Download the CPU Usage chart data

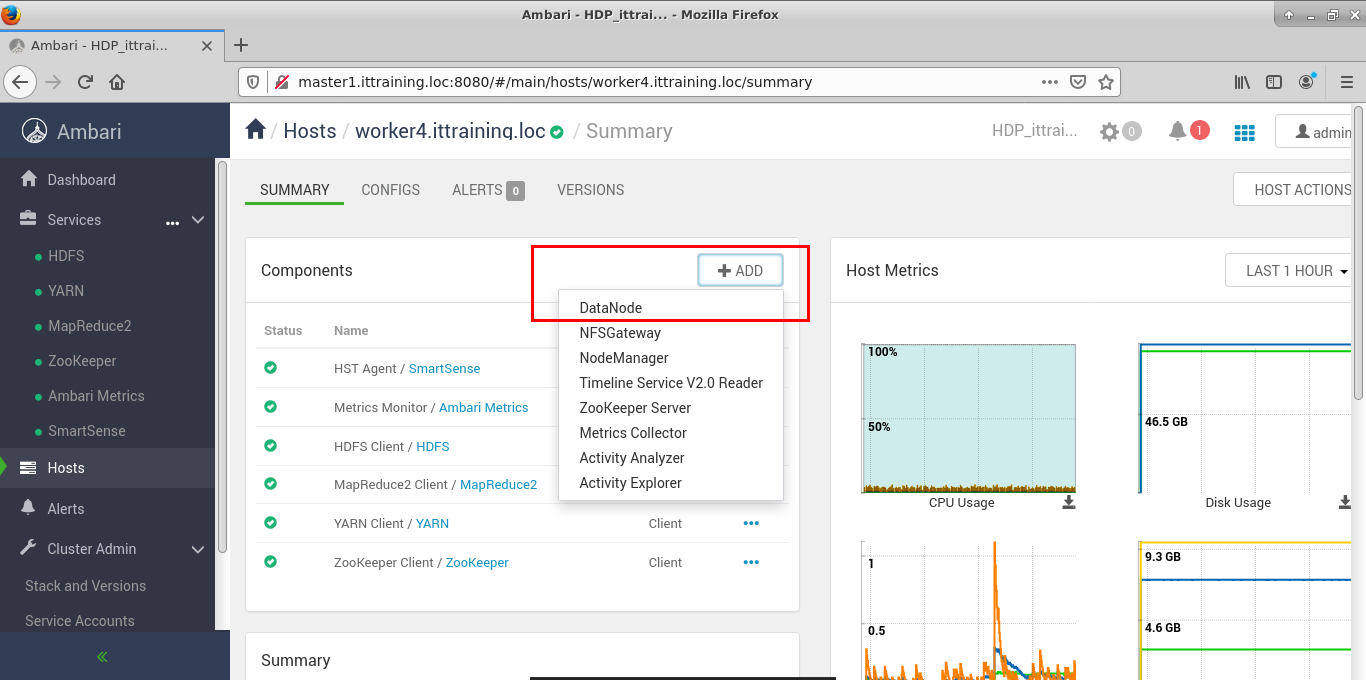tap(1069, 502)
